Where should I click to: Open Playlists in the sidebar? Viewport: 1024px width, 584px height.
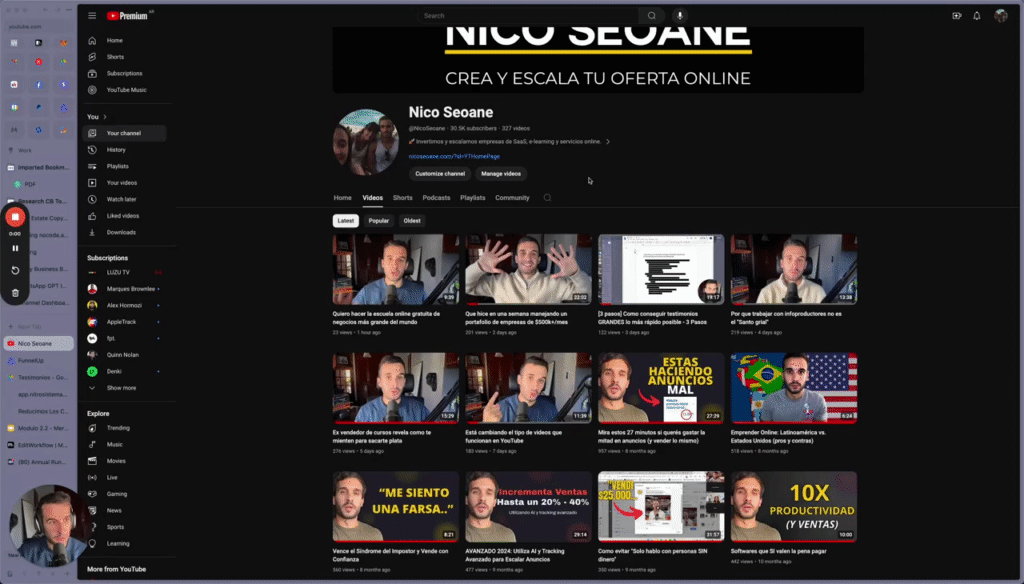[125, 166]
